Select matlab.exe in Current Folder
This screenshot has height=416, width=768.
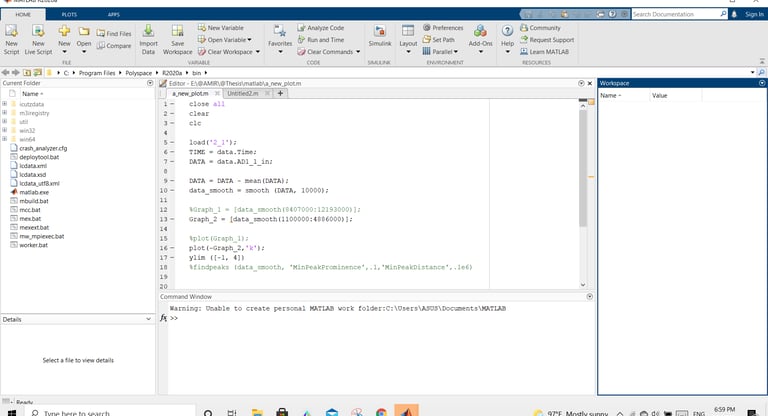34,192
